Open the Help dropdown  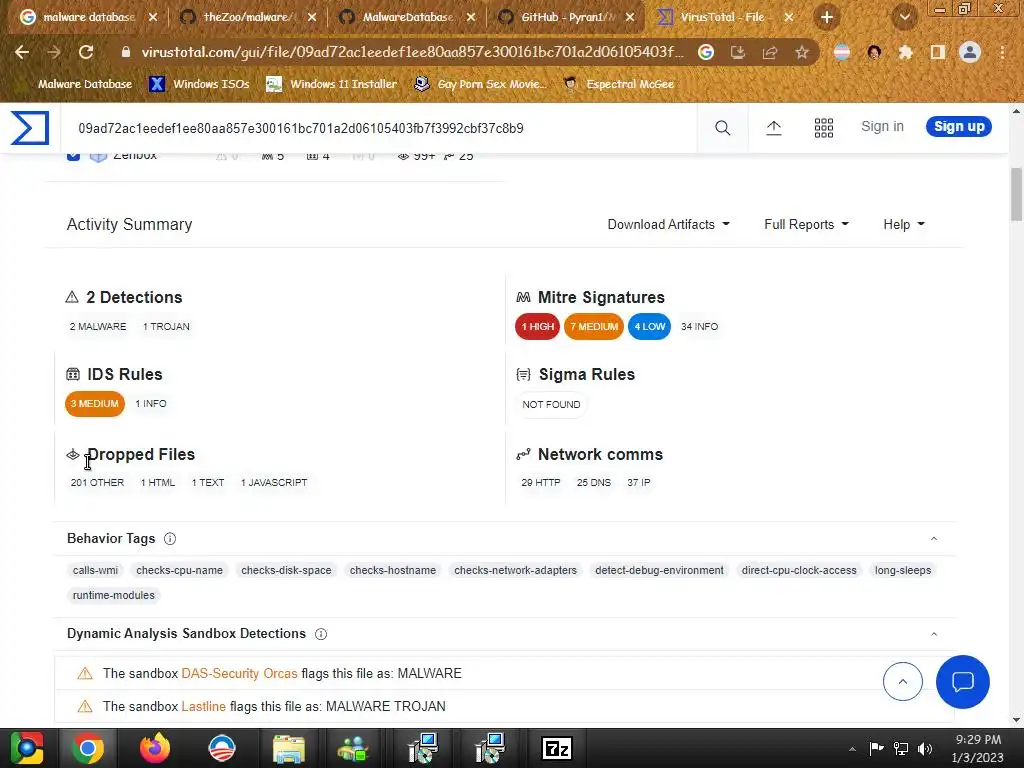click(904, 225)
